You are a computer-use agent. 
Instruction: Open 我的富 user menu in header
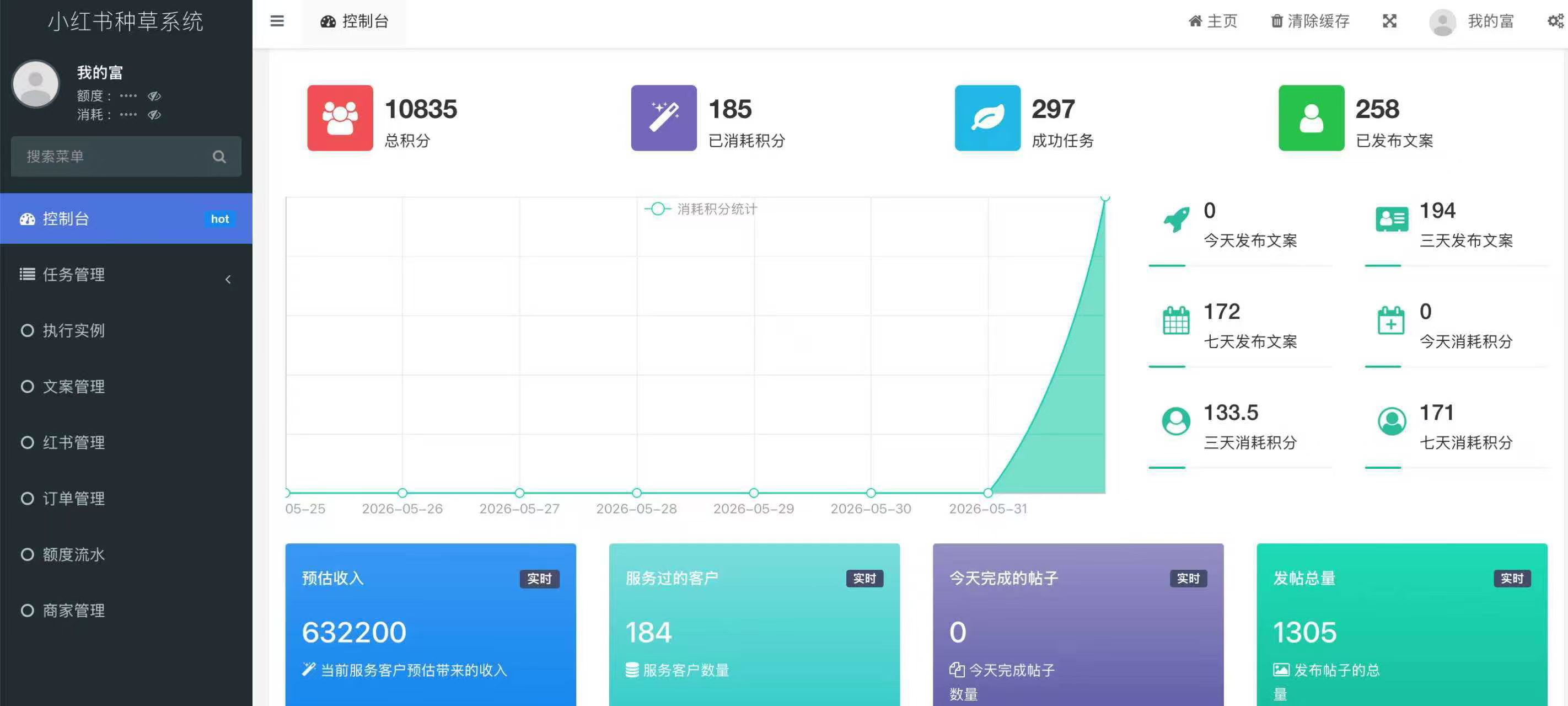[1471, 22]
